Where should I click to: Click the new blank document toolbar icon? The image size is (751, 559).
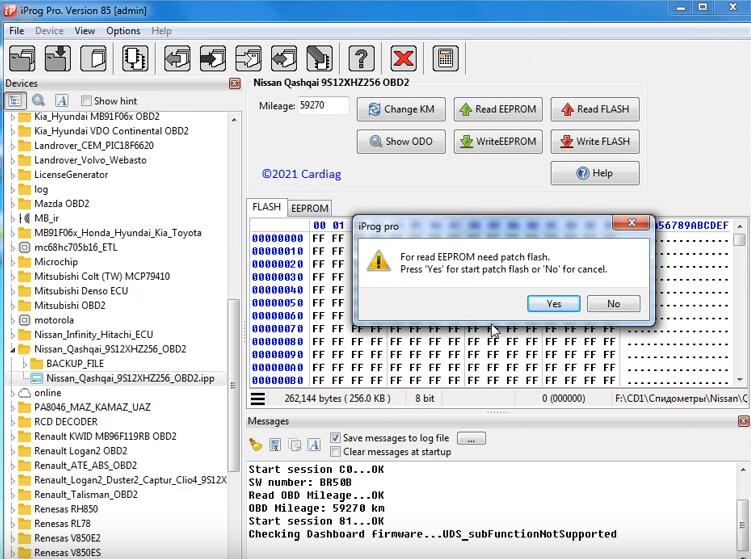(x=93, y=58)
